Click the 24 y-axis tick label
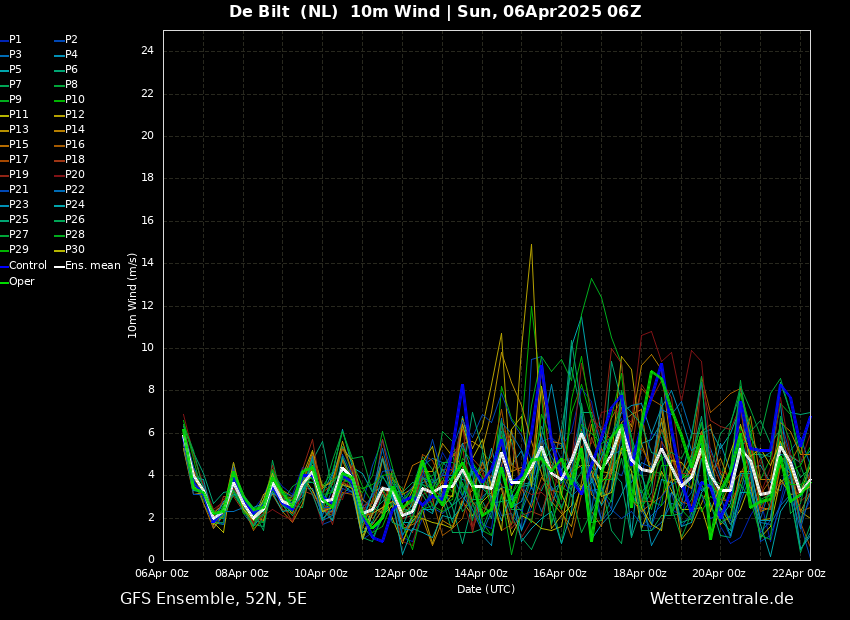This screenshot has width=850, height=620. [147, 51]
